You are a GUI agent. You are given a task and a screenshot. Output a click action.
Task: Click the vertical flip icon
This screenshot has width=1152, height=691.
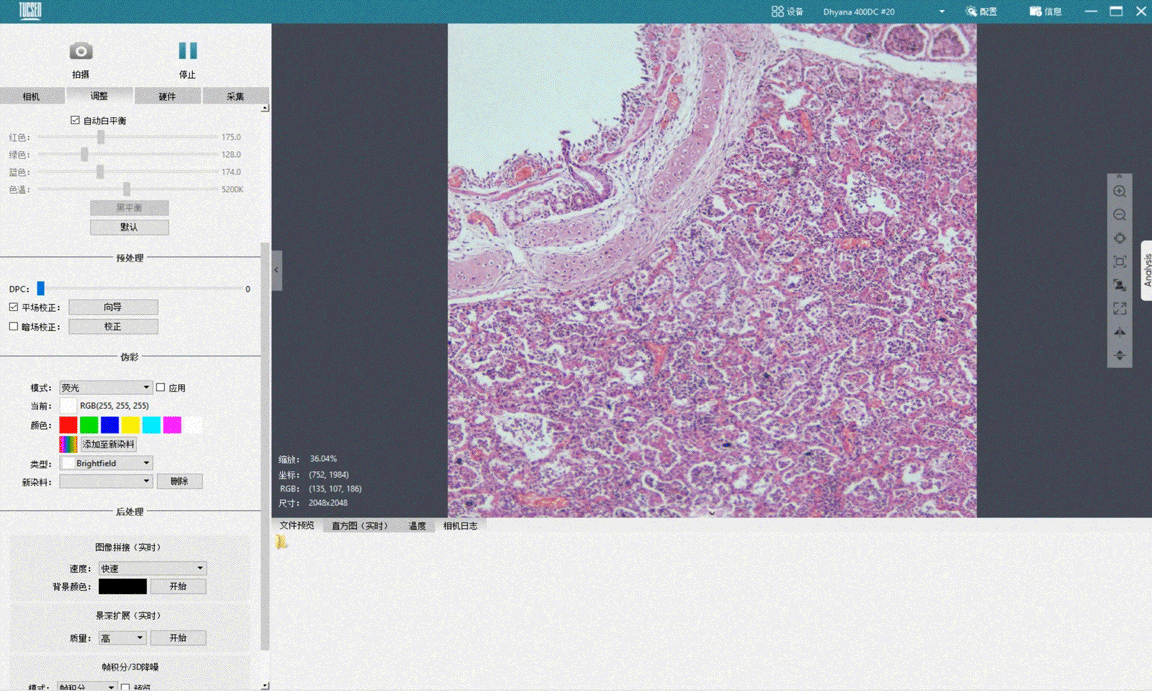[x=1119, y=355]
